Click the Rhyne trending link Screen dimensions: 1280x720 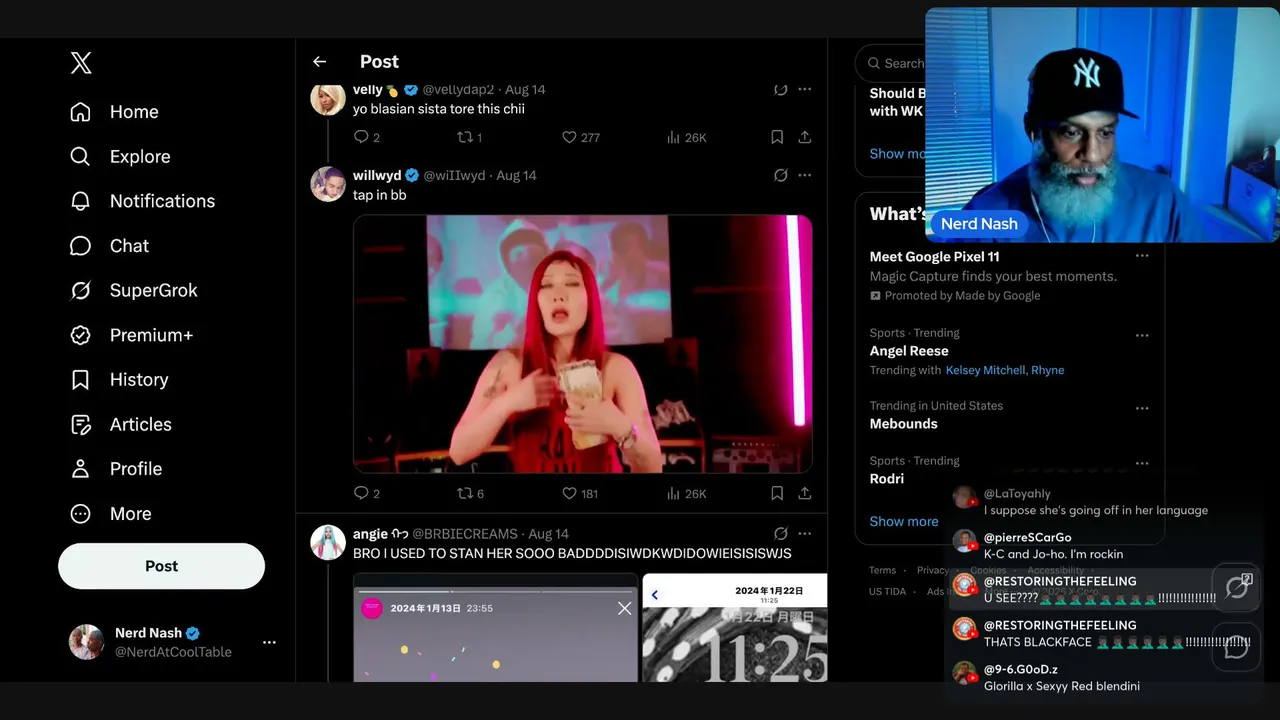(x=1048, y=370)
